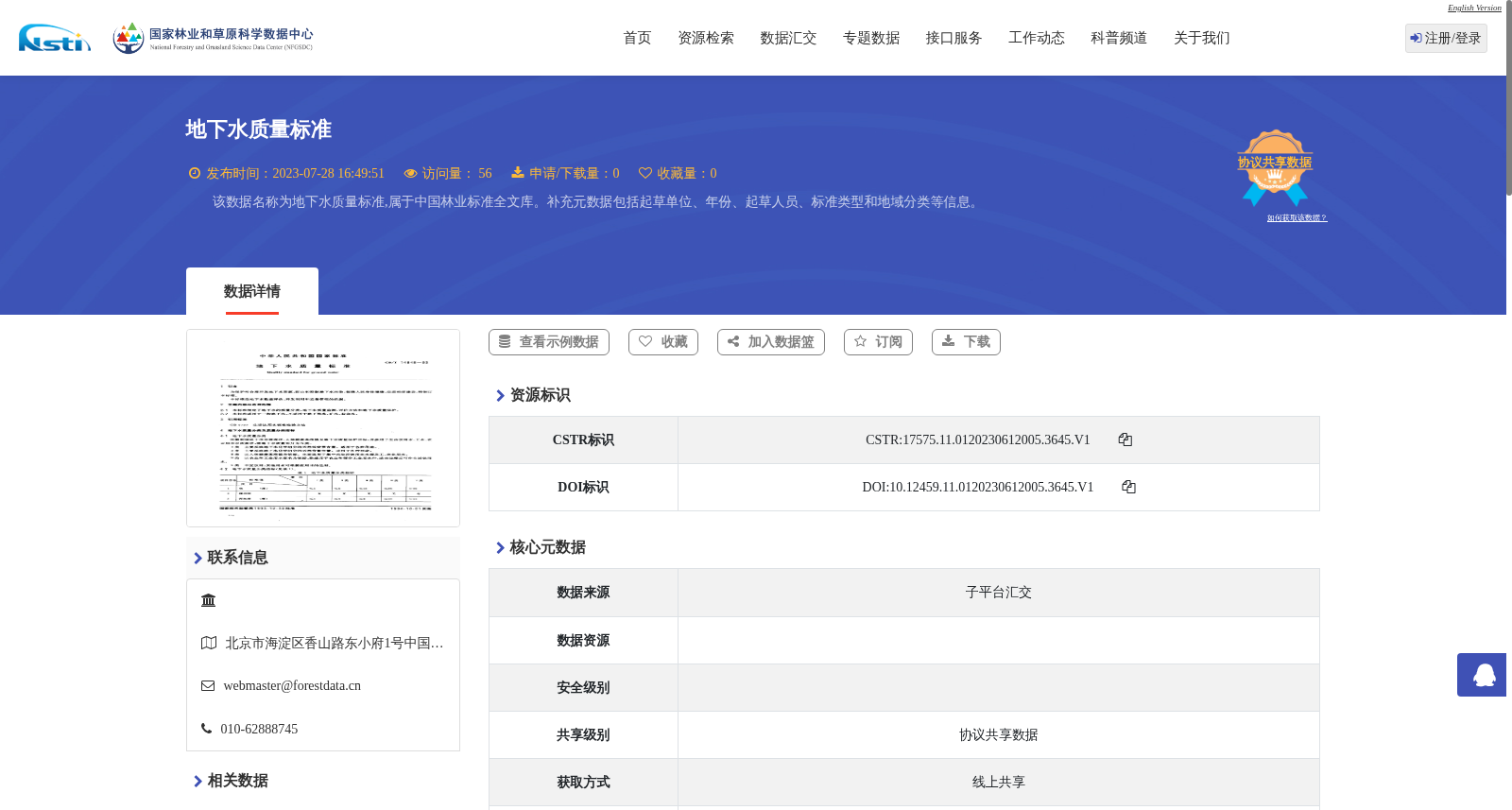Image resolution: width=1512 pixels, height=810 pixels.
Task: Subscribe using the 订阅 button
Action: tap(878, 342)
